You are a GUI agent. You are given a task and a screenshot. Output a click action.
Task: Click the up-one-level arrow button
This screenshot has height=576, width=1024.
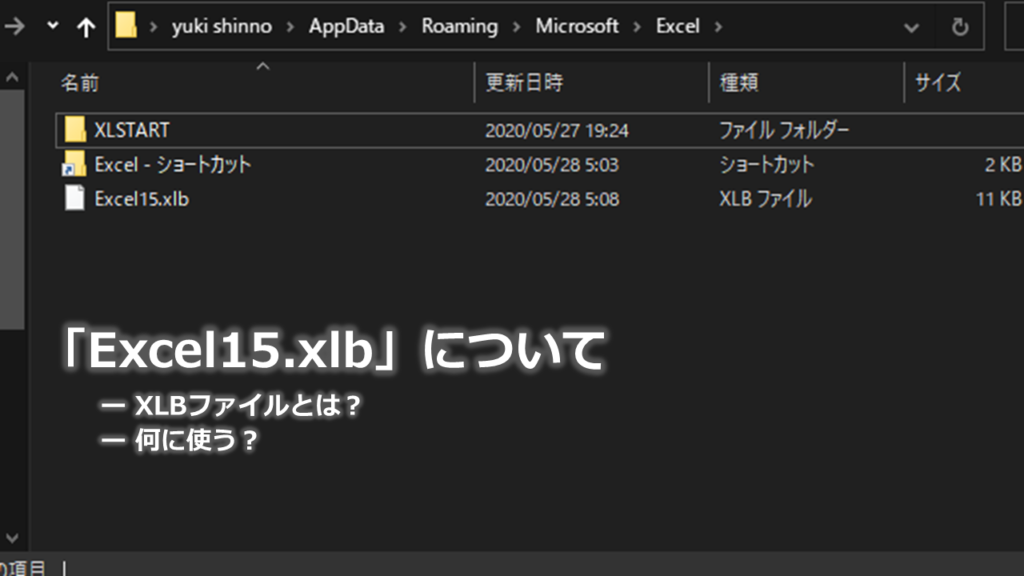click(86, 27)
